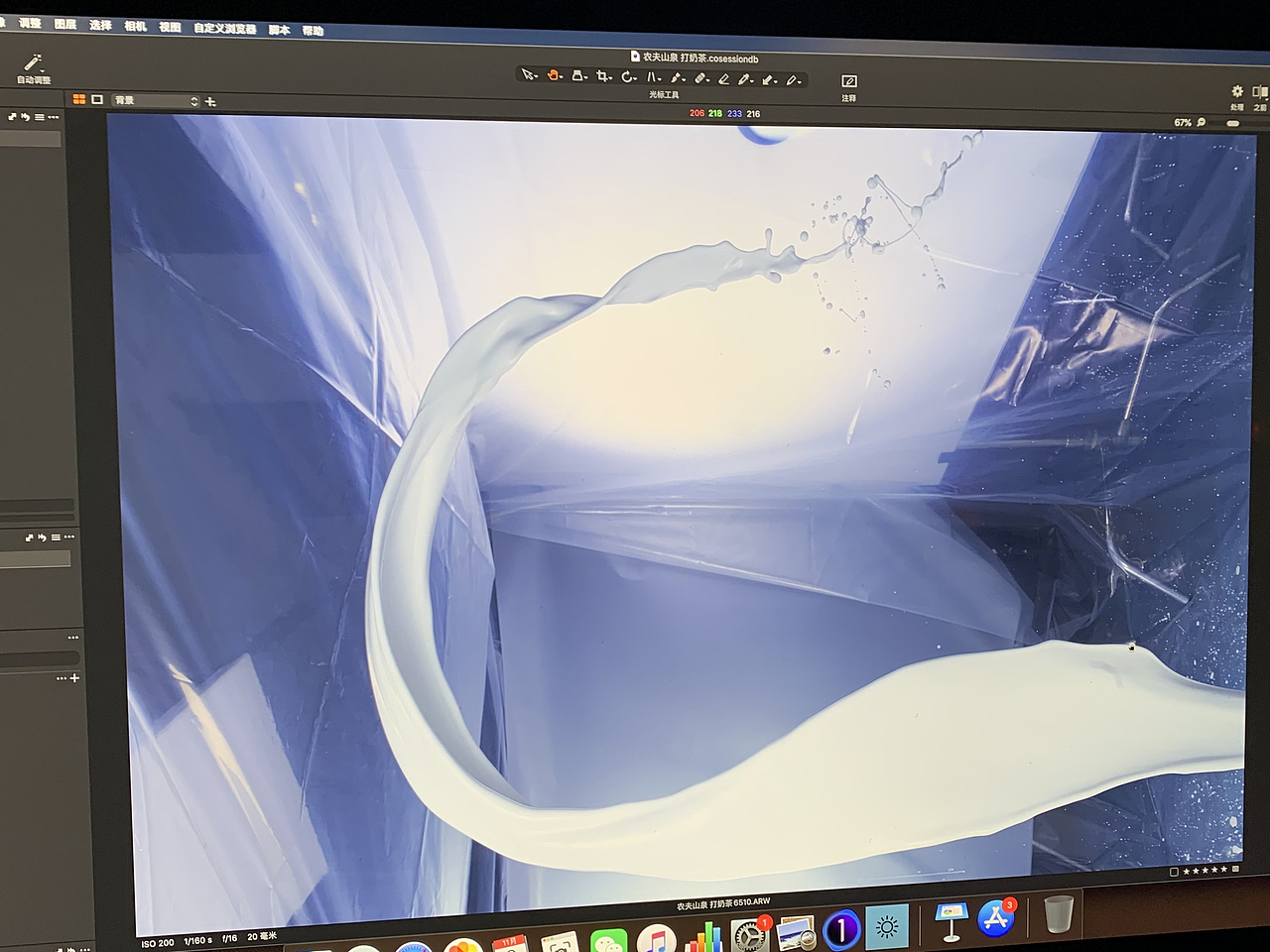1270x952 pixels.
Task: Click the session title 农夫山泉 打奶茶.cosessiondb
Action: click(x=699, y=59)
